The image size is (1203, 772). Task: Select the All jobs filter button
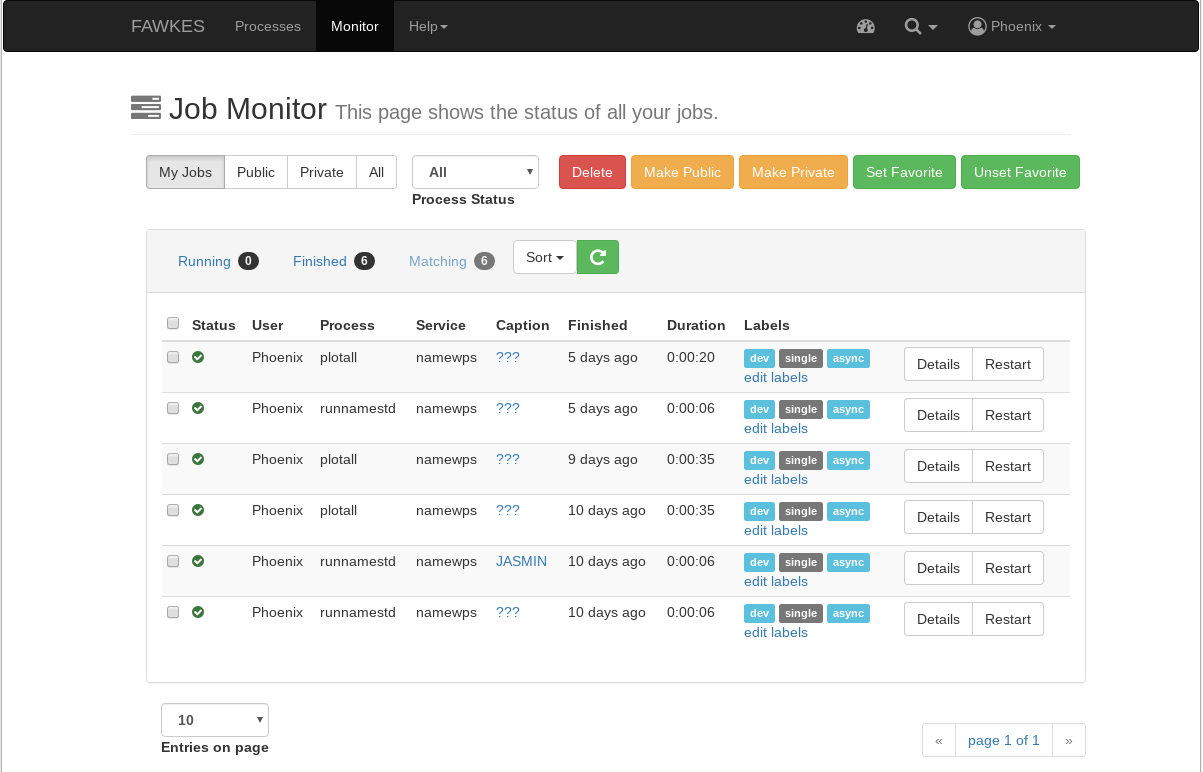click(376, 172)
